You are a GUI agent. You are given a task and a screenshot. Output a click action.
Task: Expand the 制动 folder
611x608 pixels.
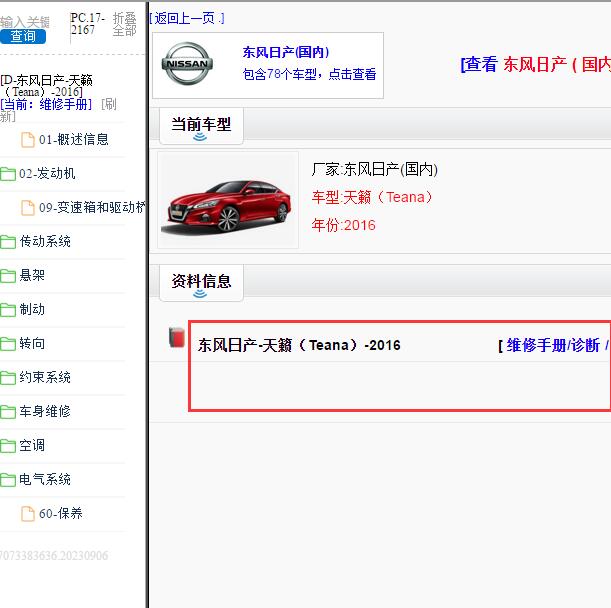(32, 309)
